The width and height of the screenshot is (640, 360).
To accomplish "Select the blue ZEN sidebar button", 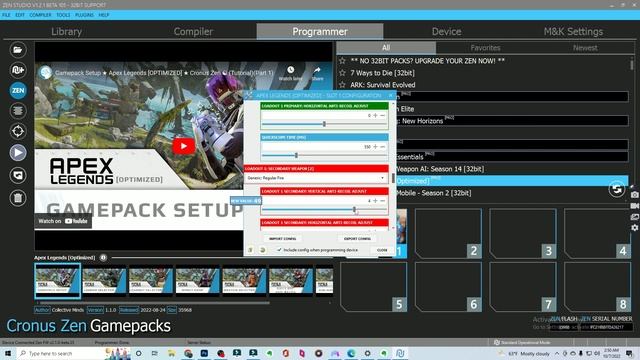I will click(x=18, y=91).
